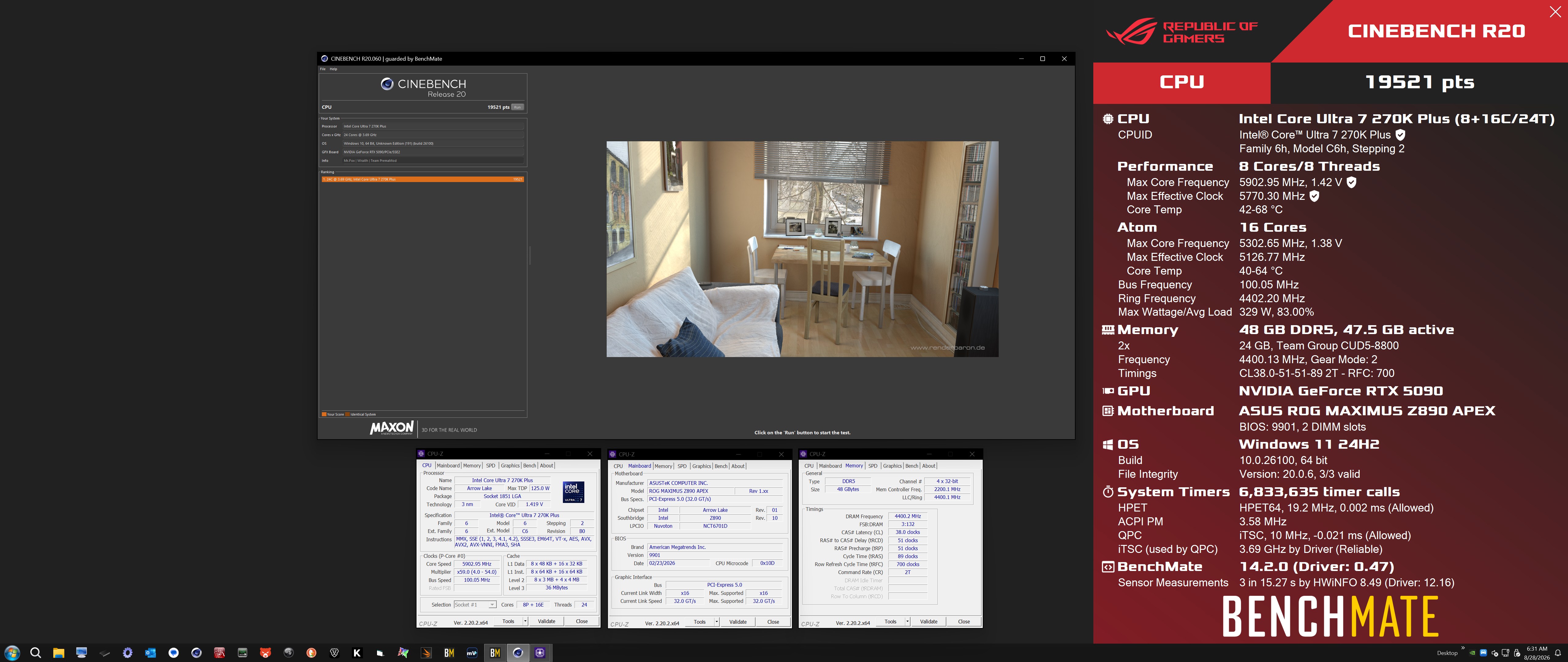Switch to SPD tab in first CPU-Z window
The width and height of the screenshot is (1568, 662).
pos(491,465)
